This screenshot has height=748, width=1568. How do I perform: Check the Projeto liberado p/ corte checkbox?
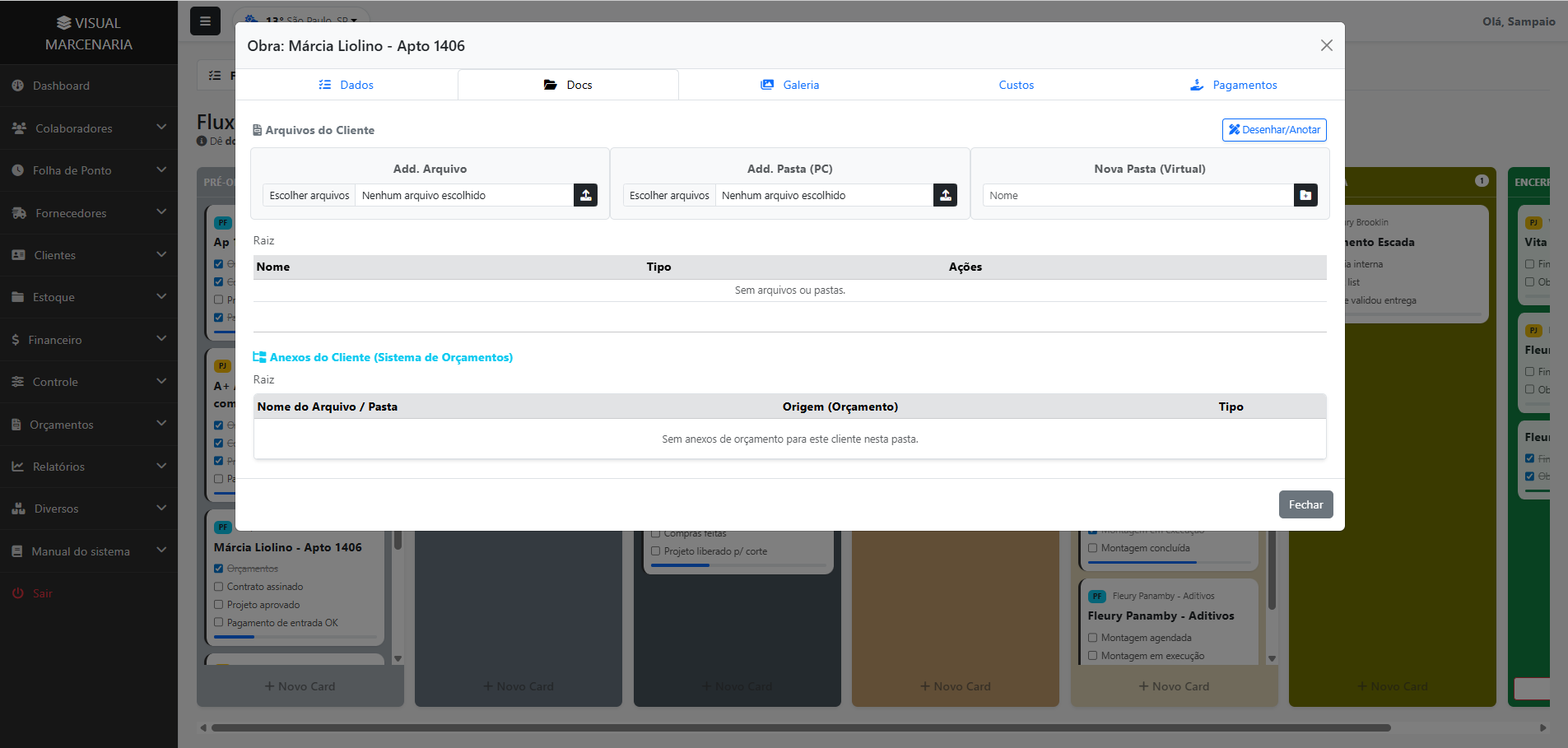[x=656, y=551]
